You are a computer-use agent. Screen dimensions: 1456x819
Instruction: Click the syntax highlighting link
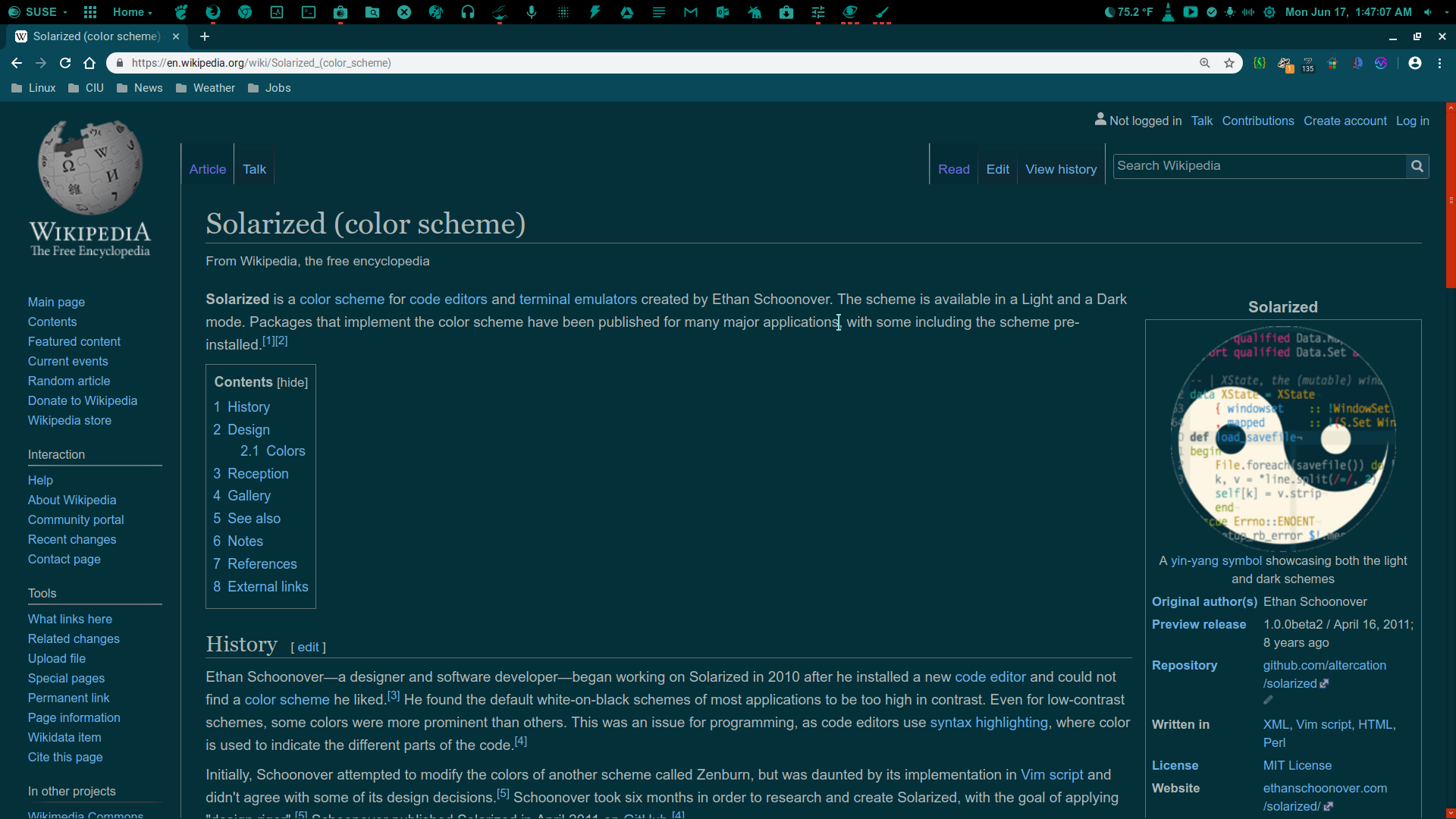(x=989, y=723)
